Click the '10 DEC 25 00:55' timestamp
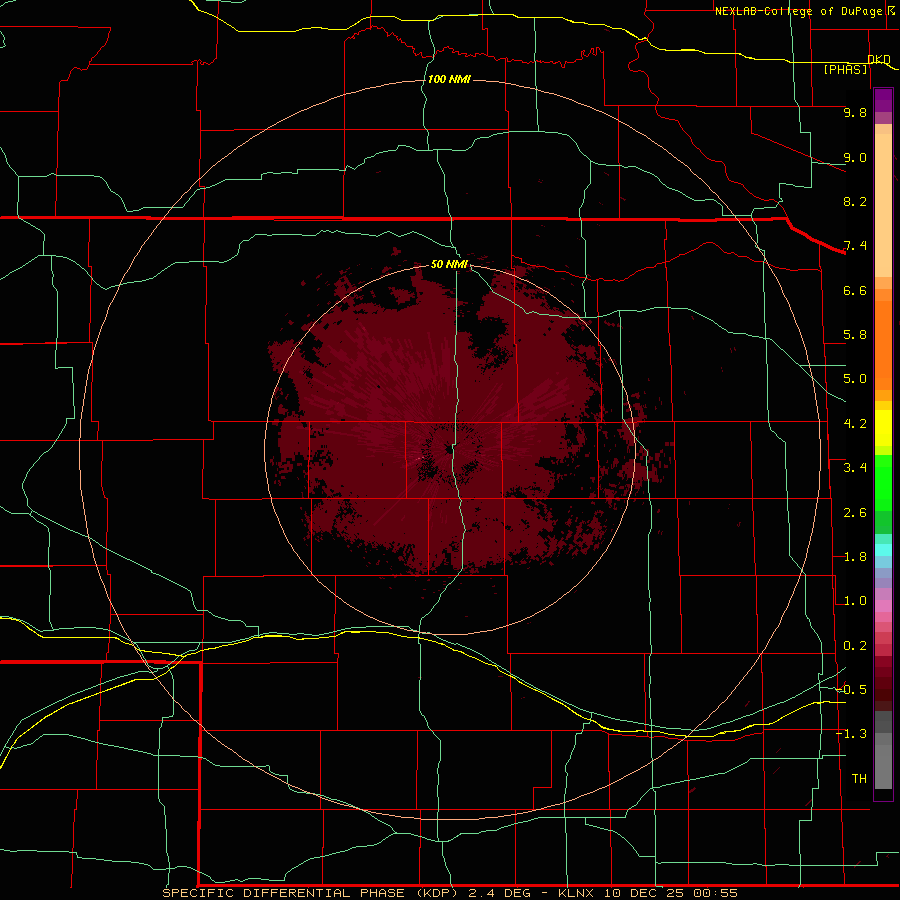 [x=670, y=893]
